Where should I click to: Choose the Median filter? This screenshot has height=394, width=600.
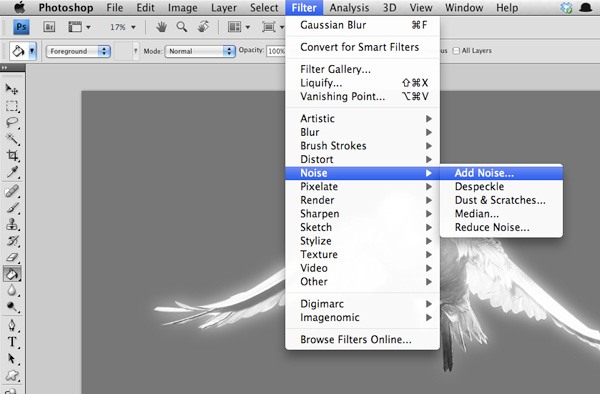[x=501, y=214]
